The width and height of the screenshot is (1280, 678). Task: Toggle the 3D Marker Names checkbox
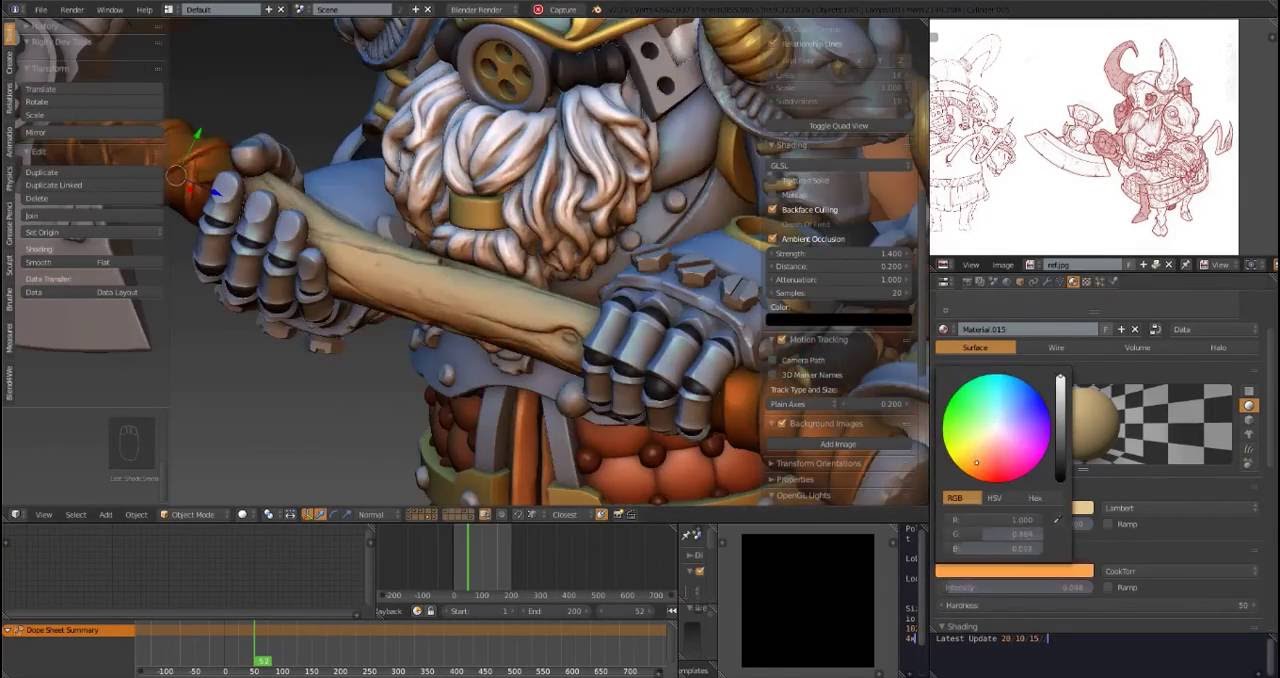click(774, 375)
